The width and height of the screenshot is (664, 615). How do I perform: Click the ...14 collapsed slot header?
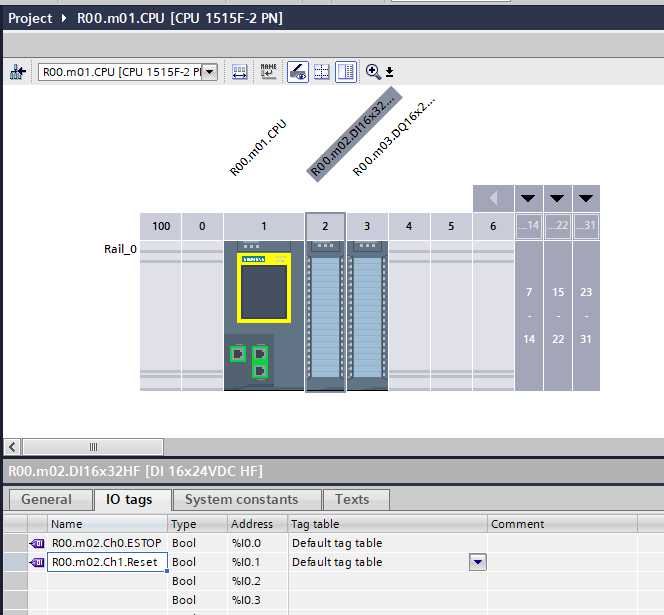529,226
